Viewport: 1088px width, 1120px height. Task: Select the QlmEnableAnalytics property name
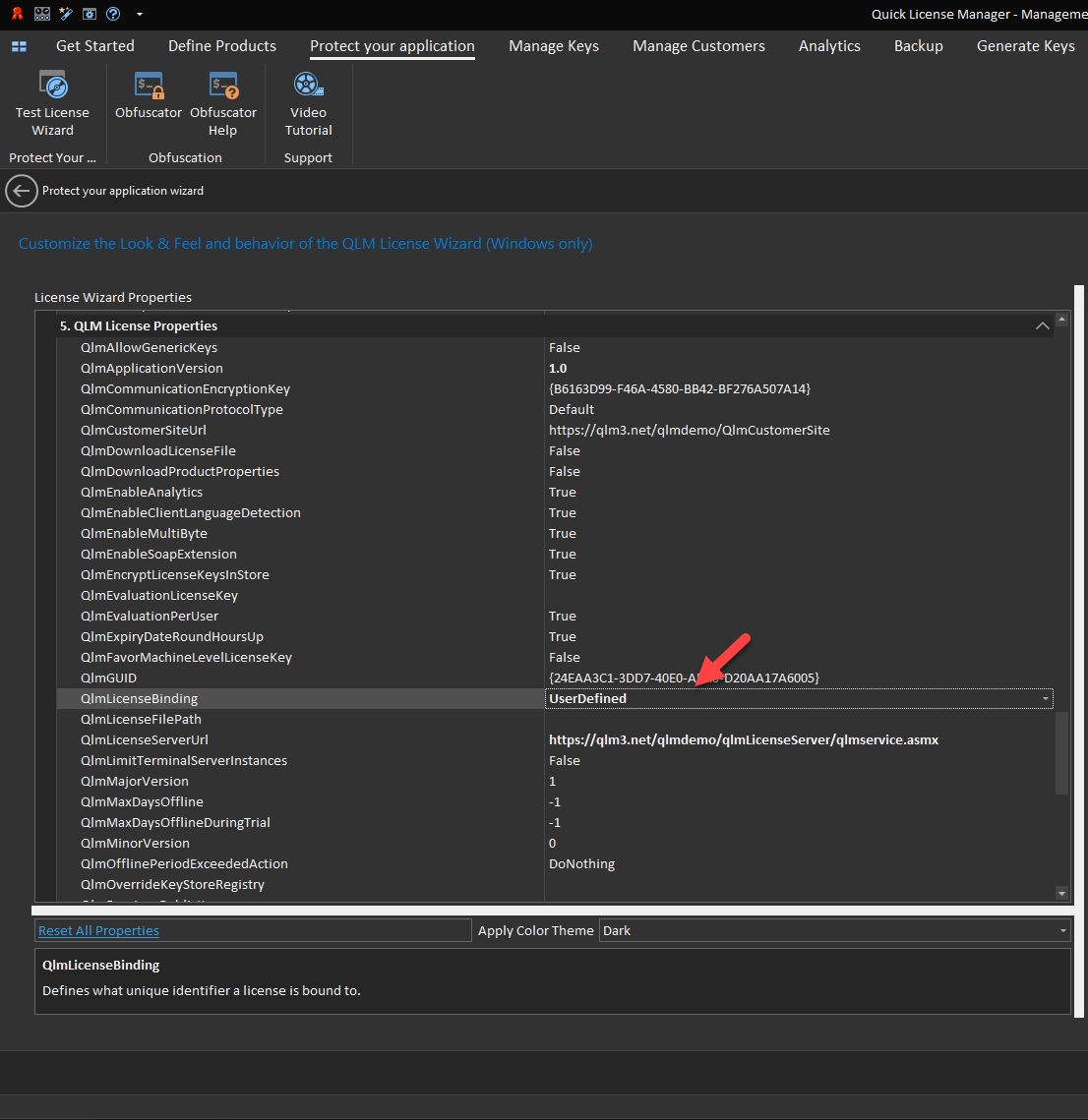(x=142, y=493)
